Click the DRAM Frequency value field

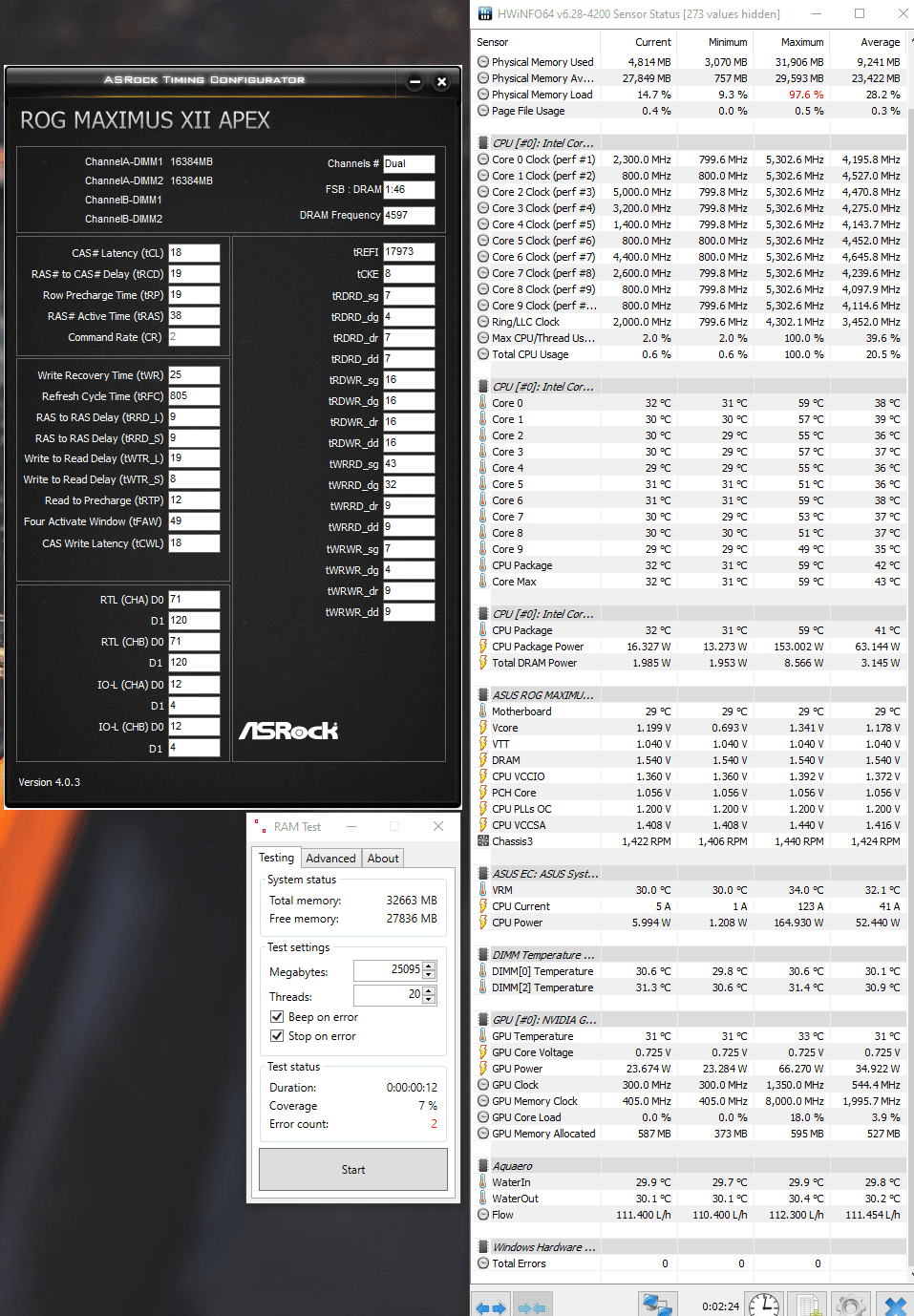tap(409, 216)
